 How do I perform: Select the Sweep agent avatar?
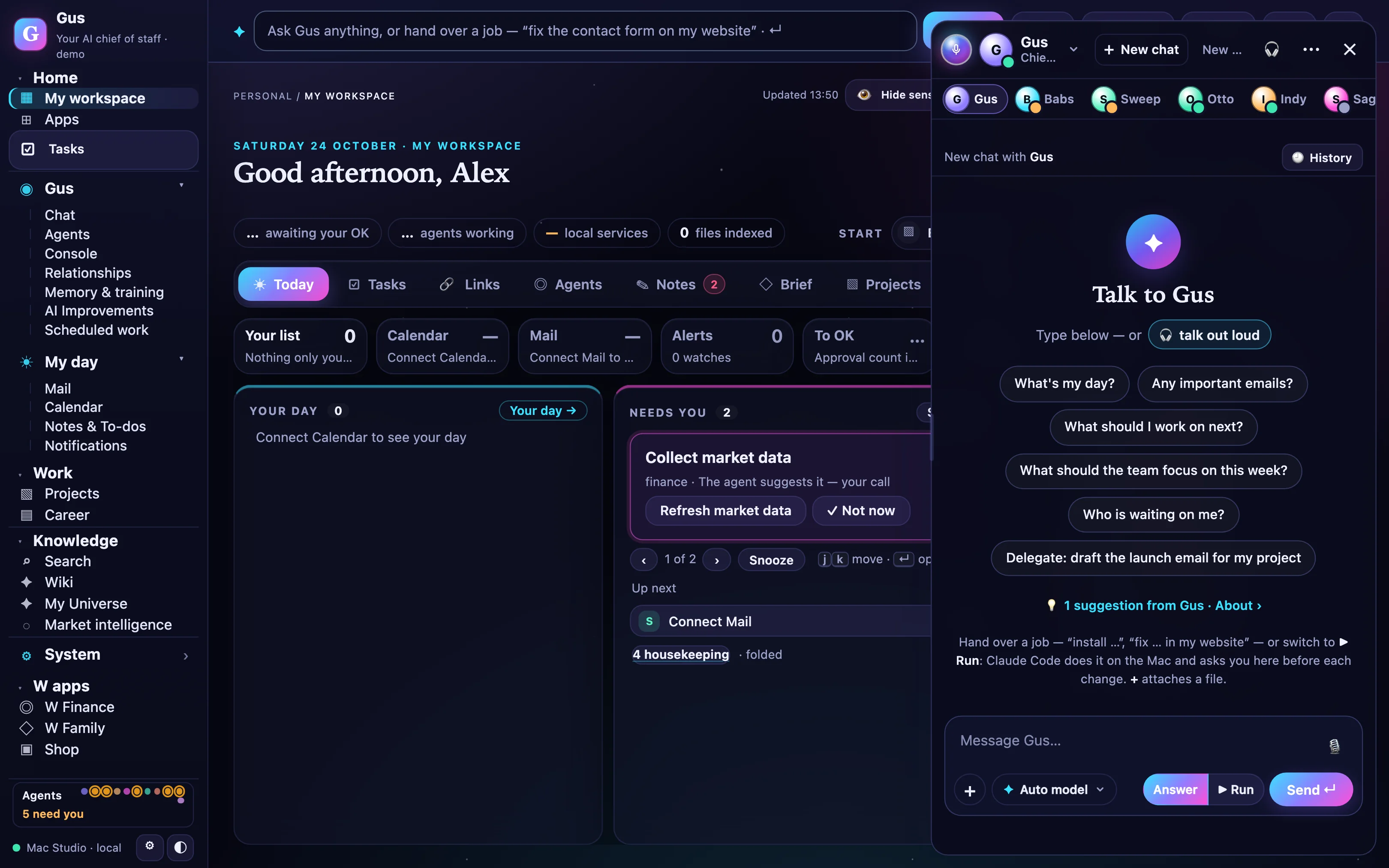1103,99
